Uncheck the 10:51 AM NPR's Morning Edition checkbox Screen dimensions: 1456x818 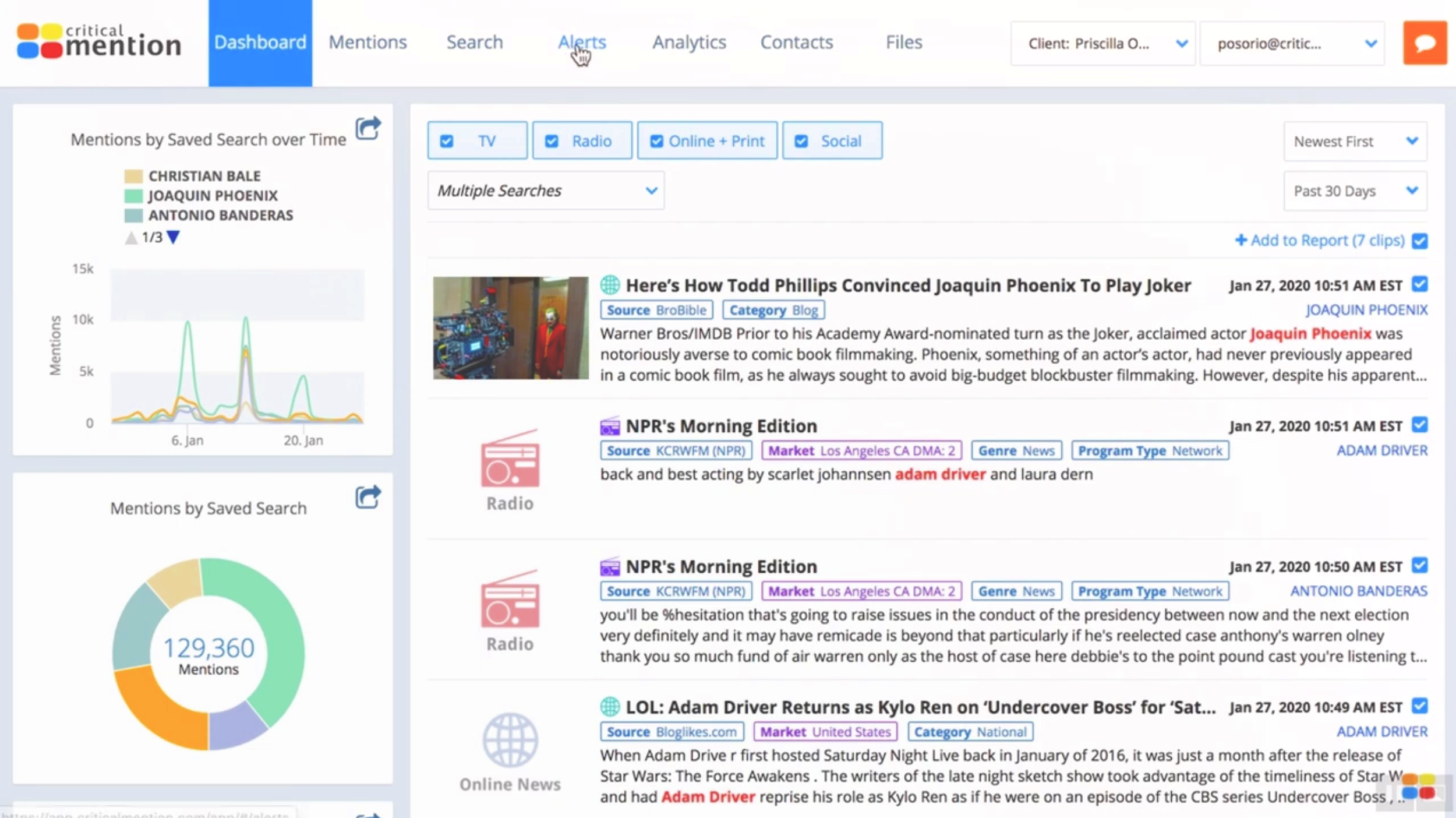pos(1420,425)
